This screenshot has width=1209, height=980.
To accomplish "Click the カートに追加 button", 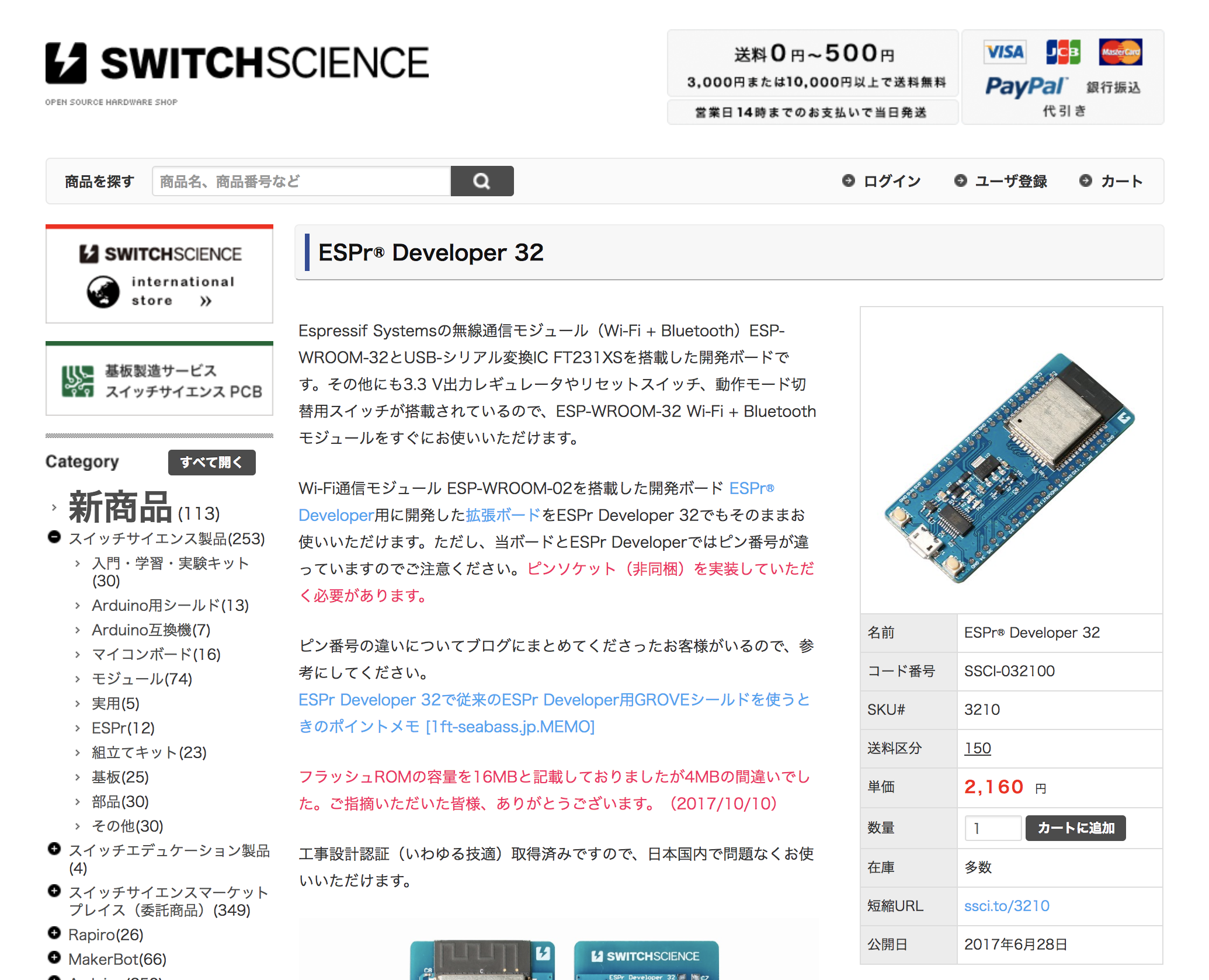I will 1075,828.
